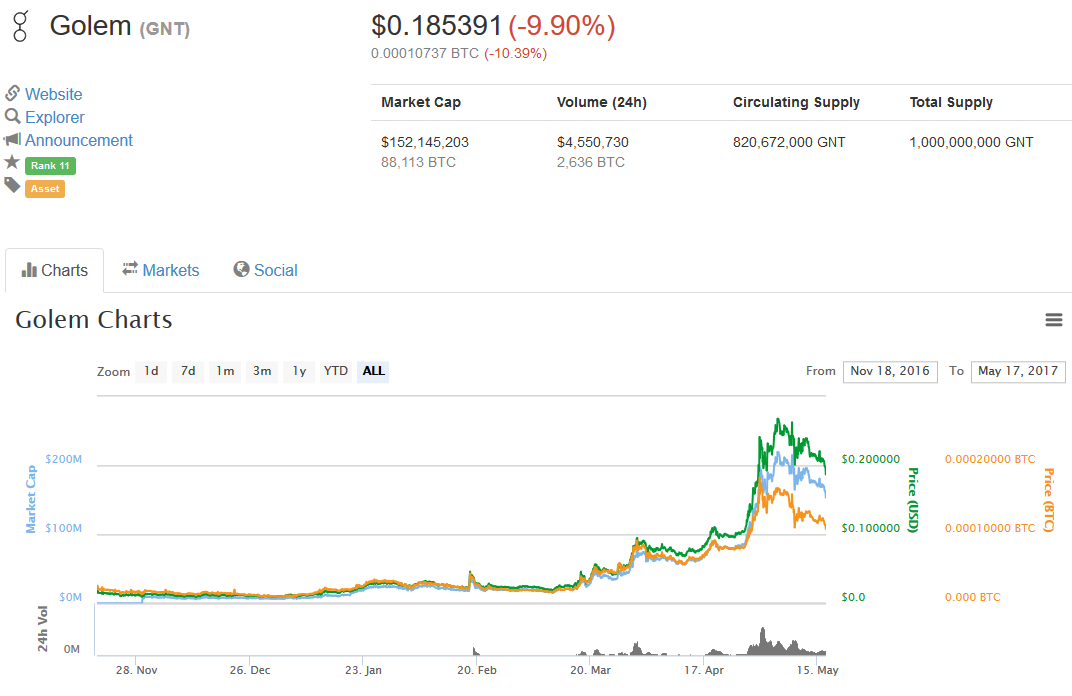Set chart zoom to 1d
1072x696 pixels.
[151, 371]
